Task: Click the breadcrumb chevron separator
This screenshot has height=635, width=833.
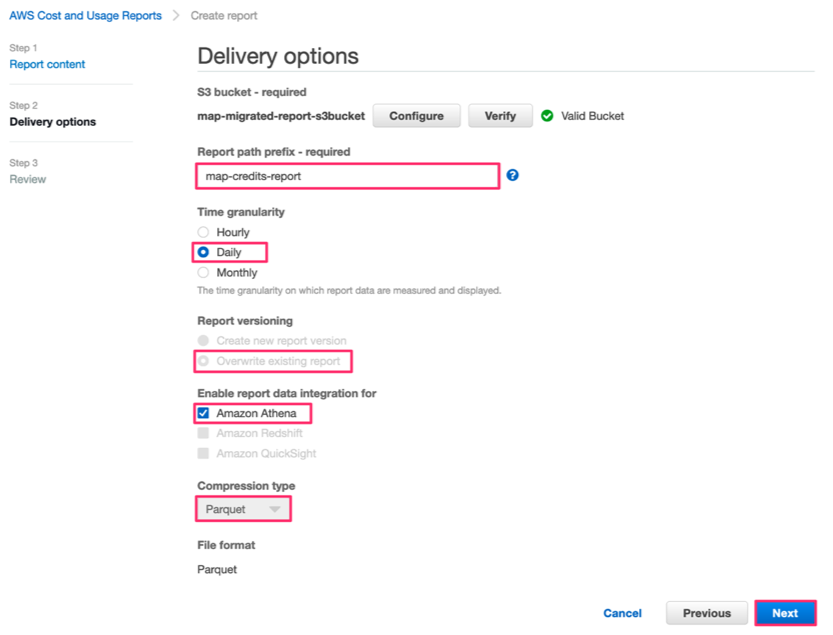Action: click(176, 15)
